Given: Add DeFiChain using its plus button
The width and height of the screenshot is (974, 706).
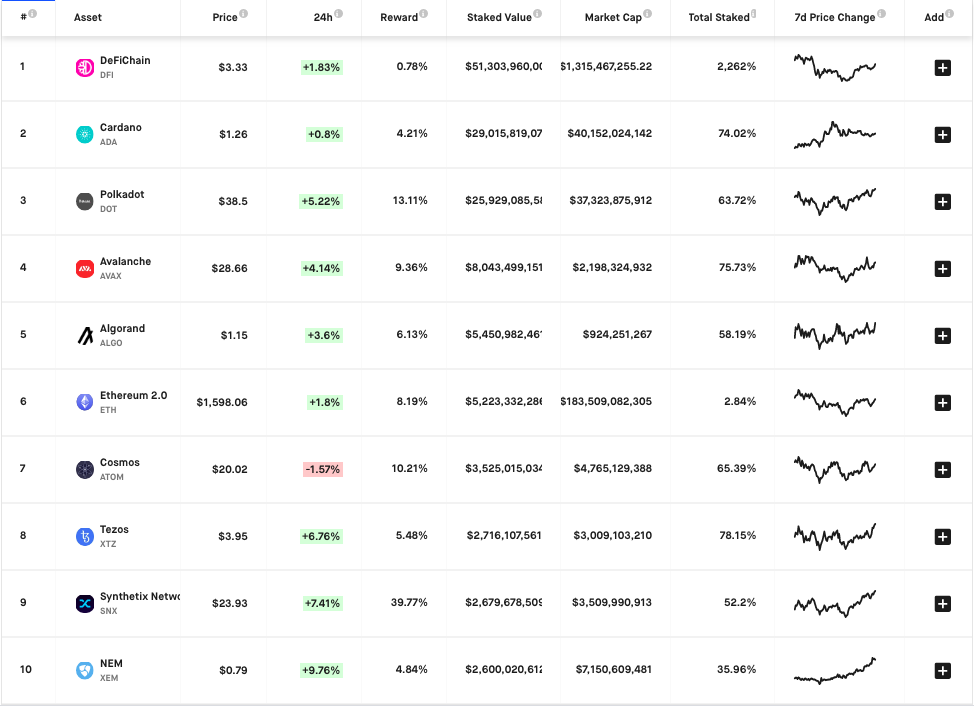Looking at the screenshot, I should [942, 67].
